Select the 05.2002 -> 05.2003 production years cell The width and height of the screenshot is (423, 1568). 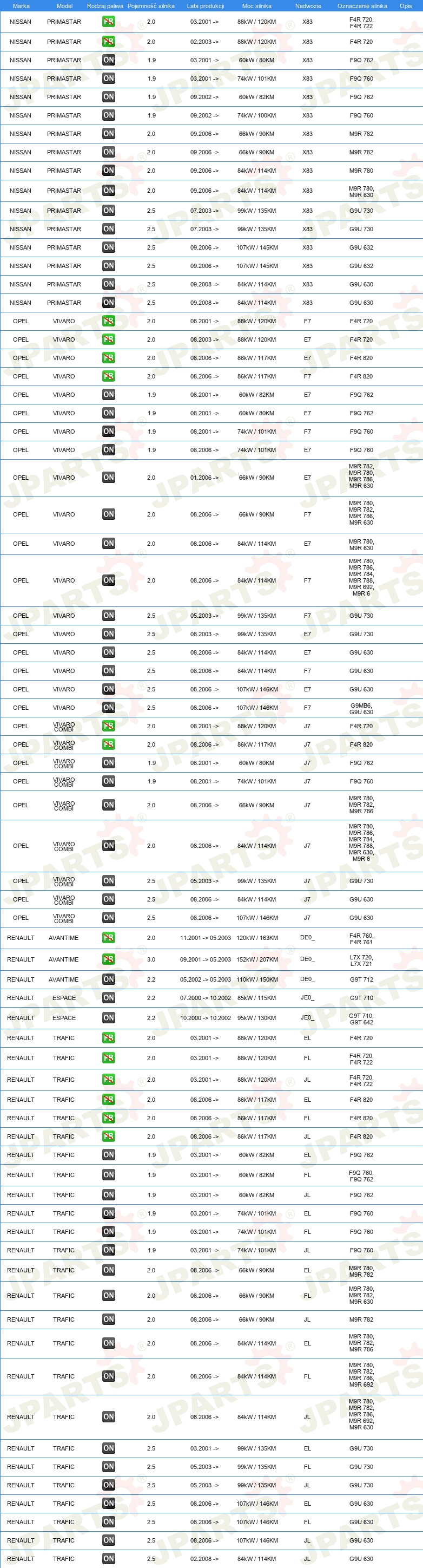[206, 979]
